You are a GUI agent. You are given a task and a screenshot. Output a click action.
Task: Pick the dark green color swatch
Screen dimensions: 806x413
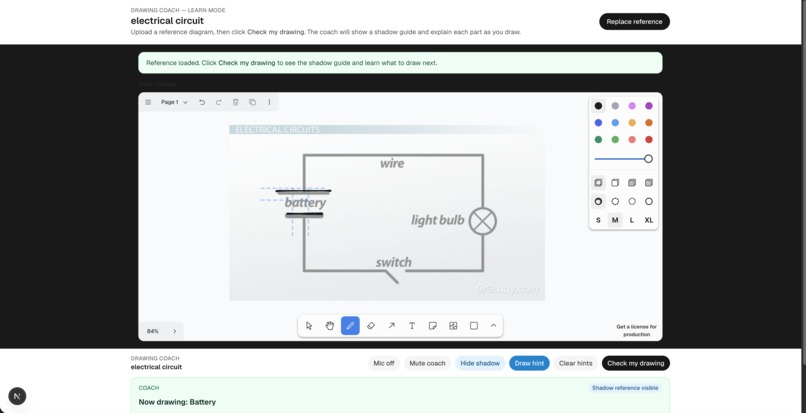tap(598, 139)
